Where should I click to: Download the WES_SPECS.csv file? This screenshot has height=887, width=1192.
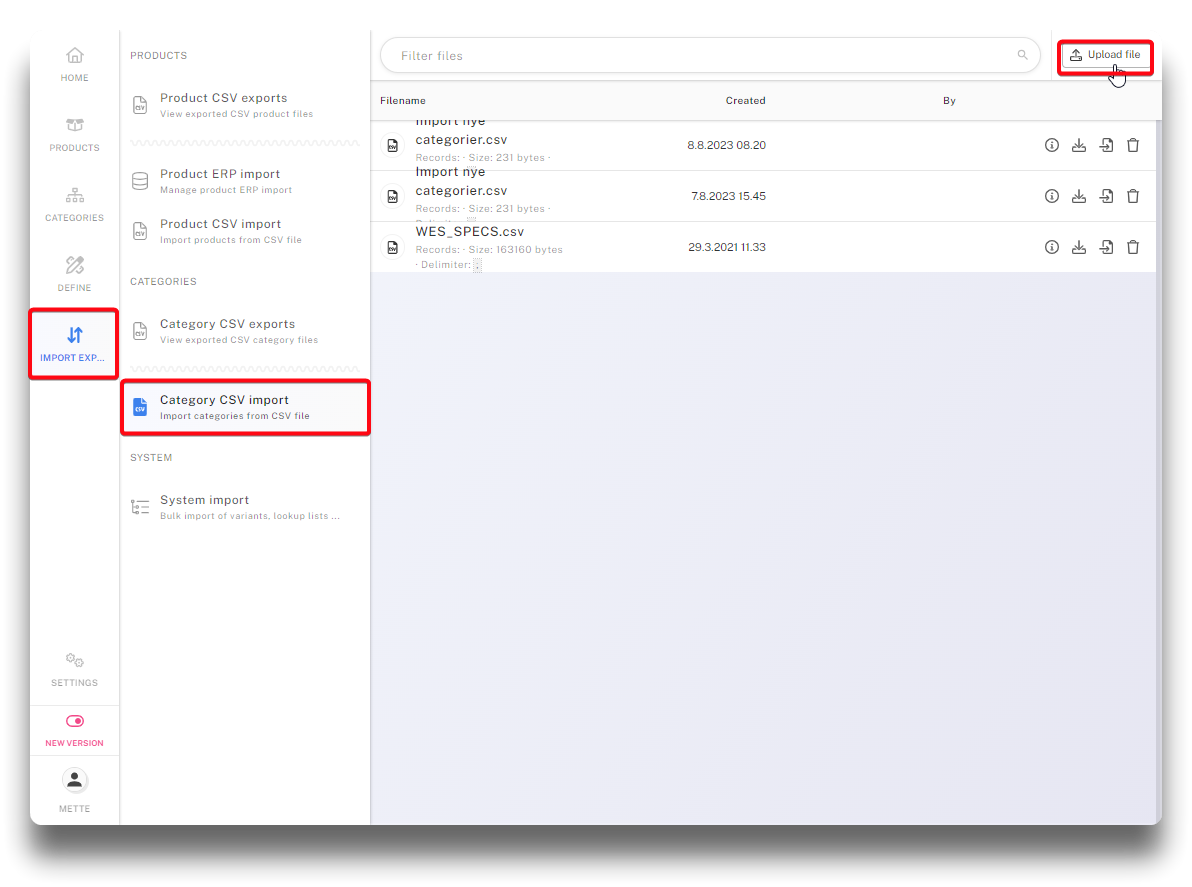coord(1078,247)
